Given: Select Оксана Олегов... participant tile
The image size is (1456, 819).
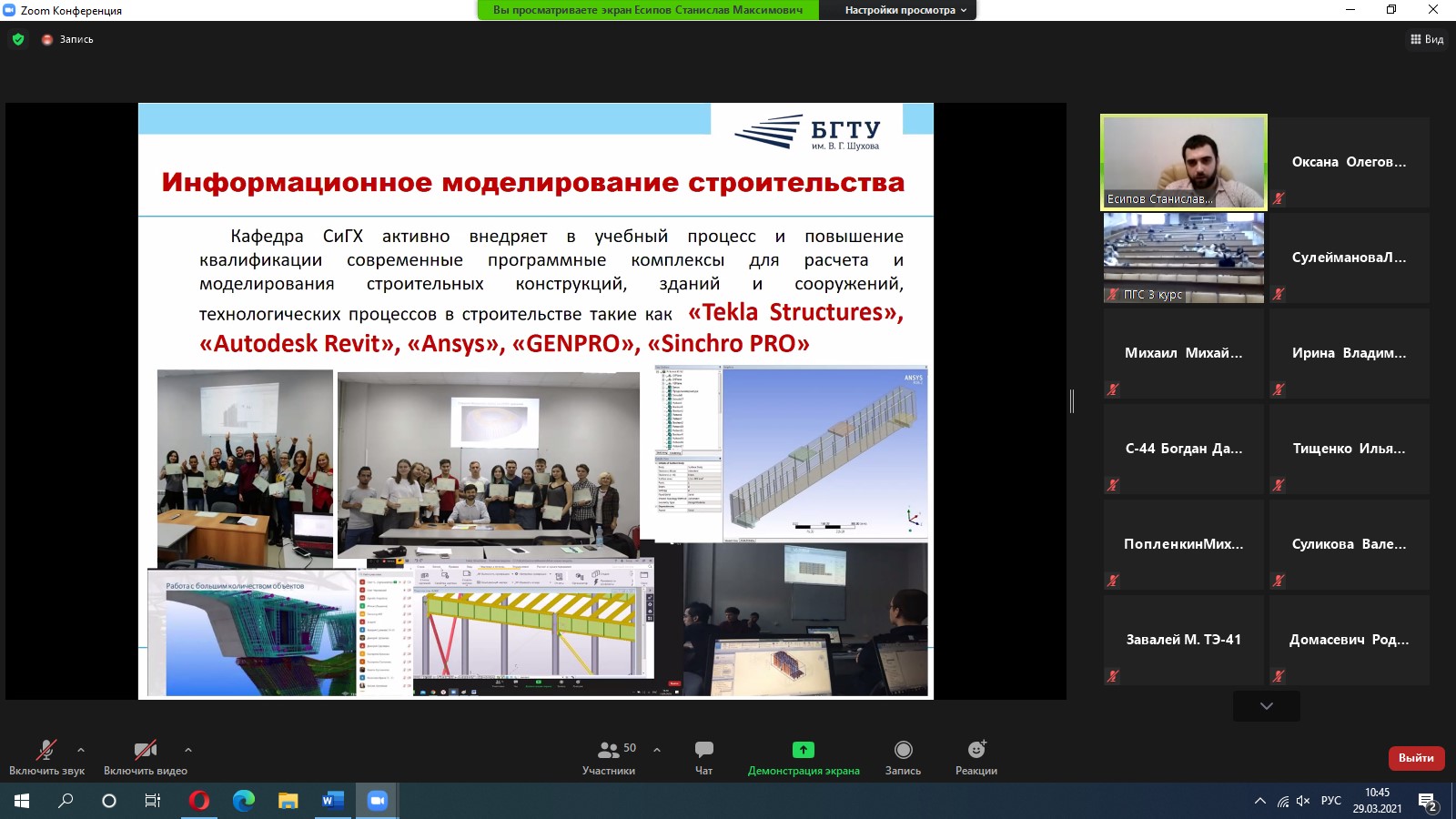Looking at the screenshot, I should (x=1350, y=162).
